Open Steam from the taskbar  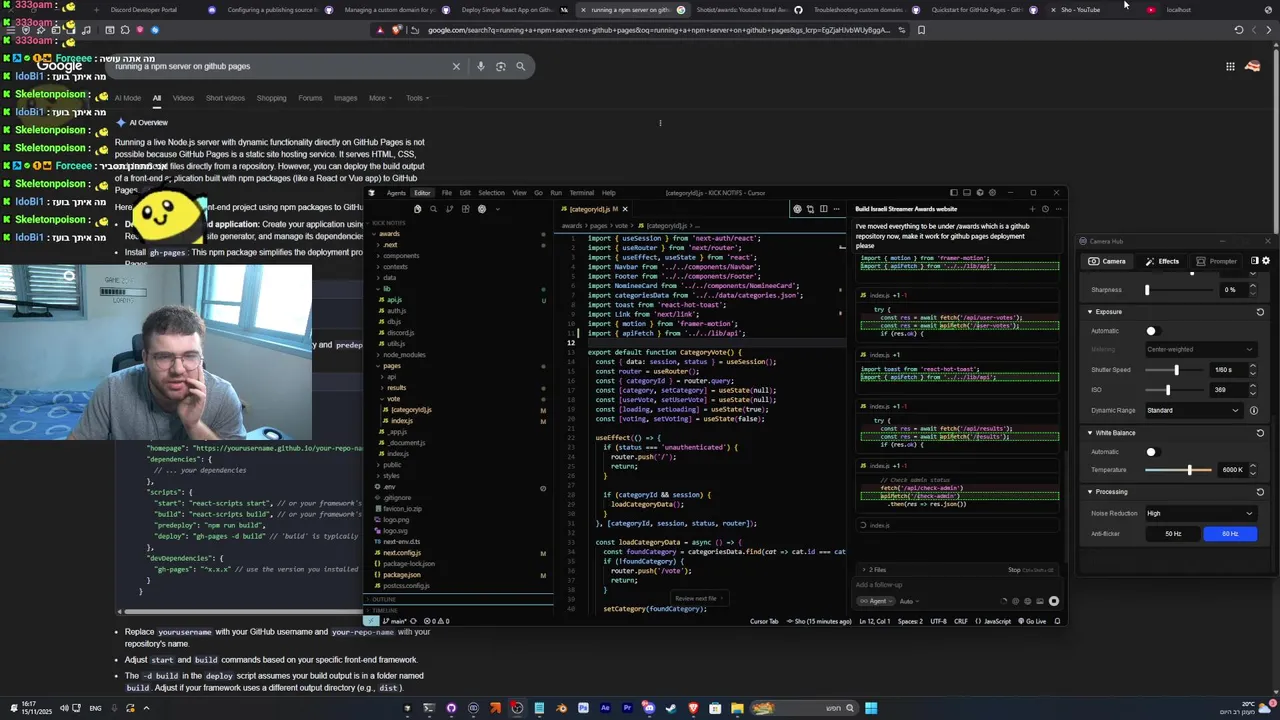click(x=670, y=708)
